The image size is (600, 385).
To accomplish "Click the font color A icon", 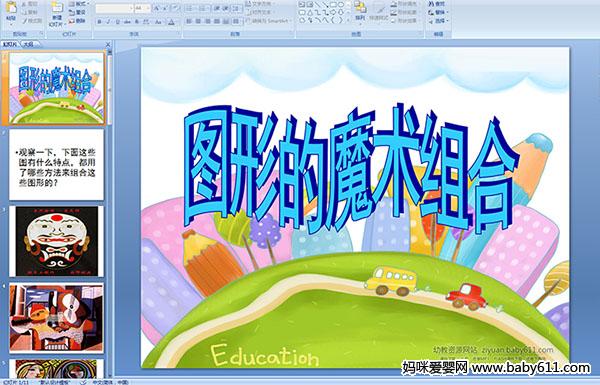I will click(171, 22).
